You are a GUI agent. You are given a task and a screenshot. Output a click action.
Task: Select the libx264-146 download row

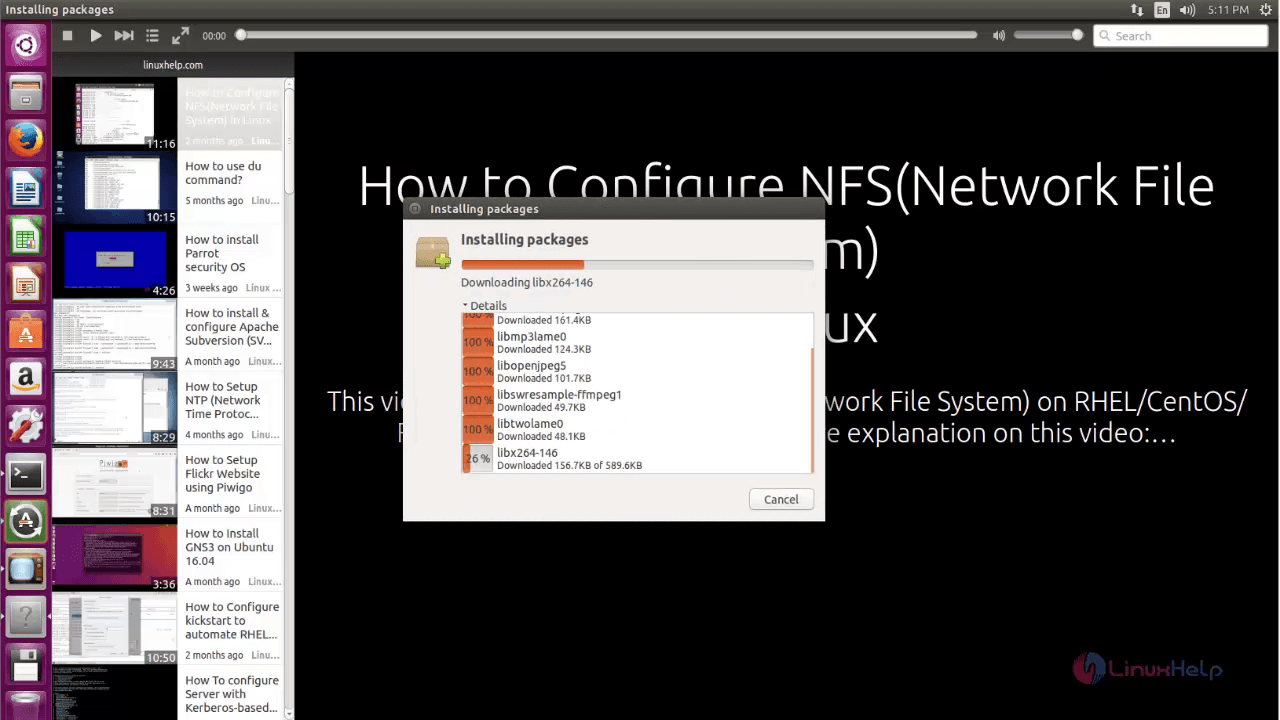[637, 459]
